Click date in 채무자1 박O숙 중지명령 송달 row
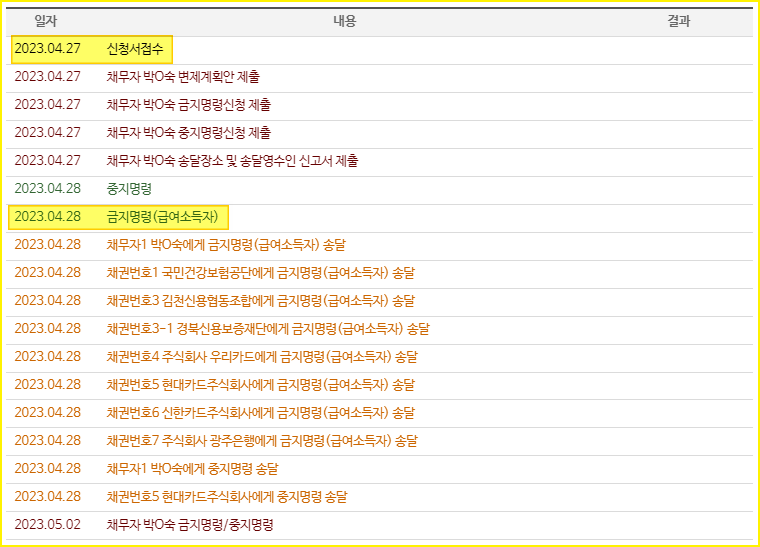 [x=48, y=469]
